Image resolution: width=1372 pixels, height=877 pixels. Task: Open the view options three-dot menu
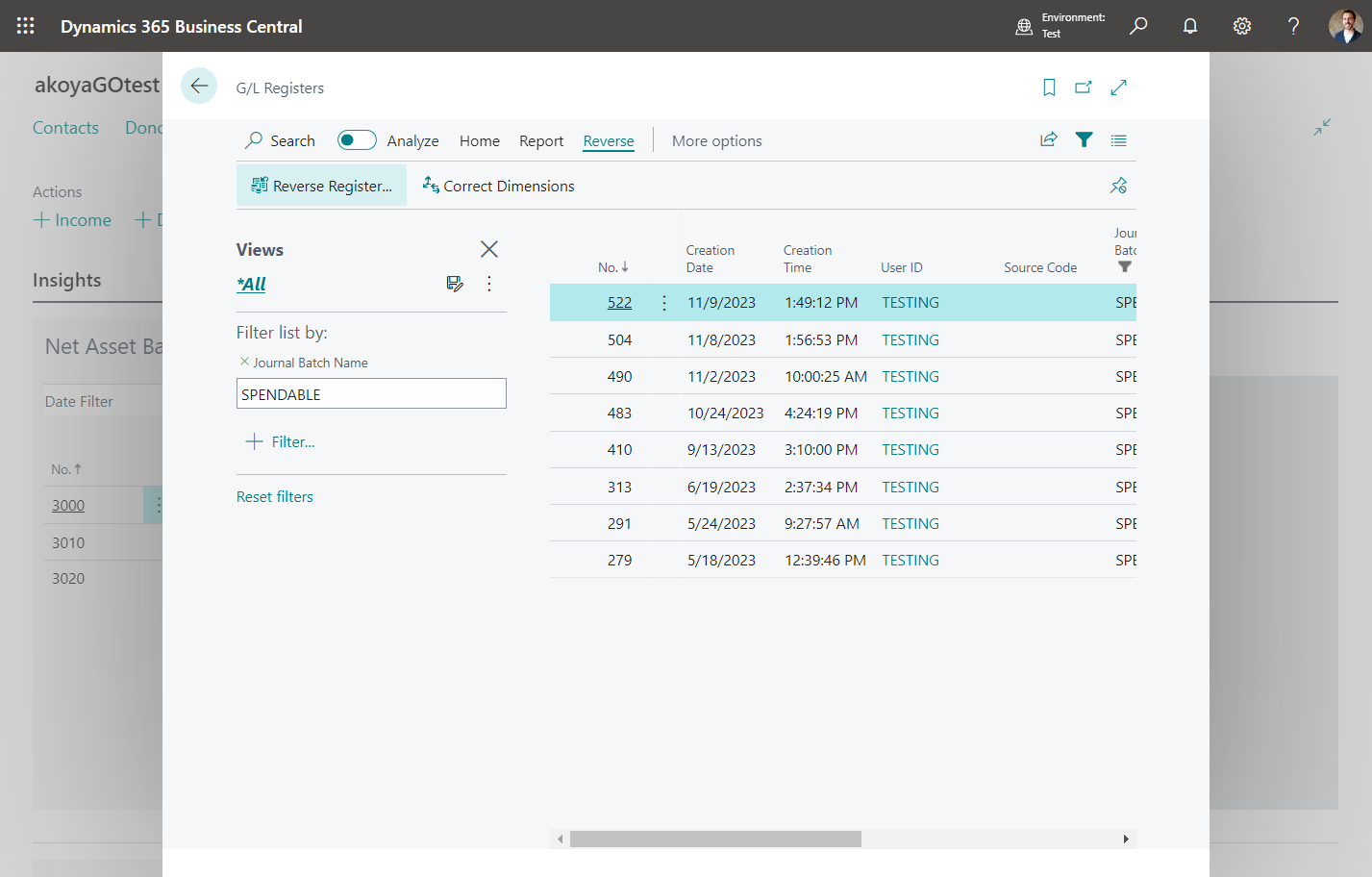489,284
